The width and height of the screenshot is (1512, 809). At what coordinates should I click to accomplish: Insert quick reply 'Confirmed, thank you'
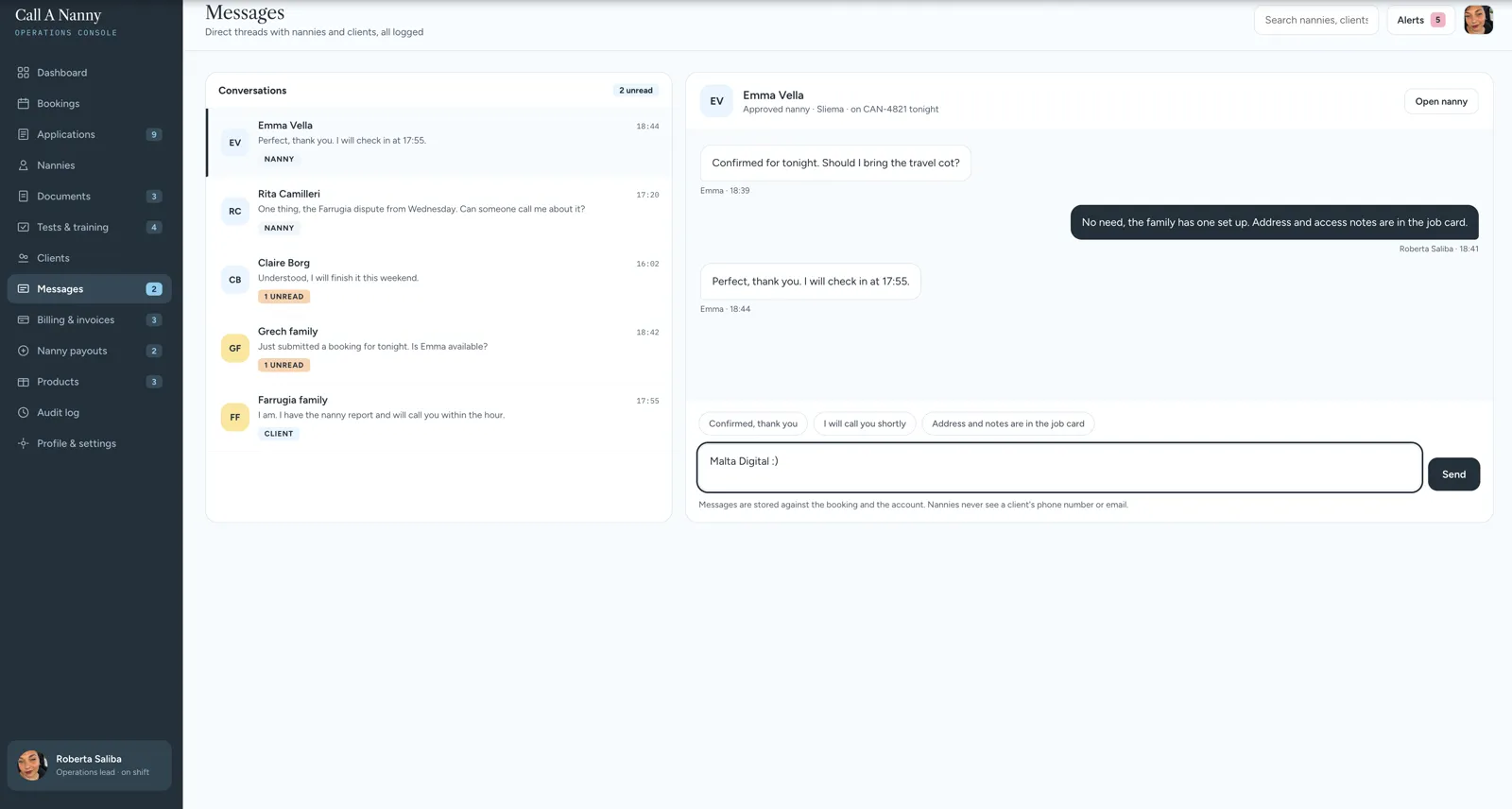pyautogui.click(x=753, y=423)
